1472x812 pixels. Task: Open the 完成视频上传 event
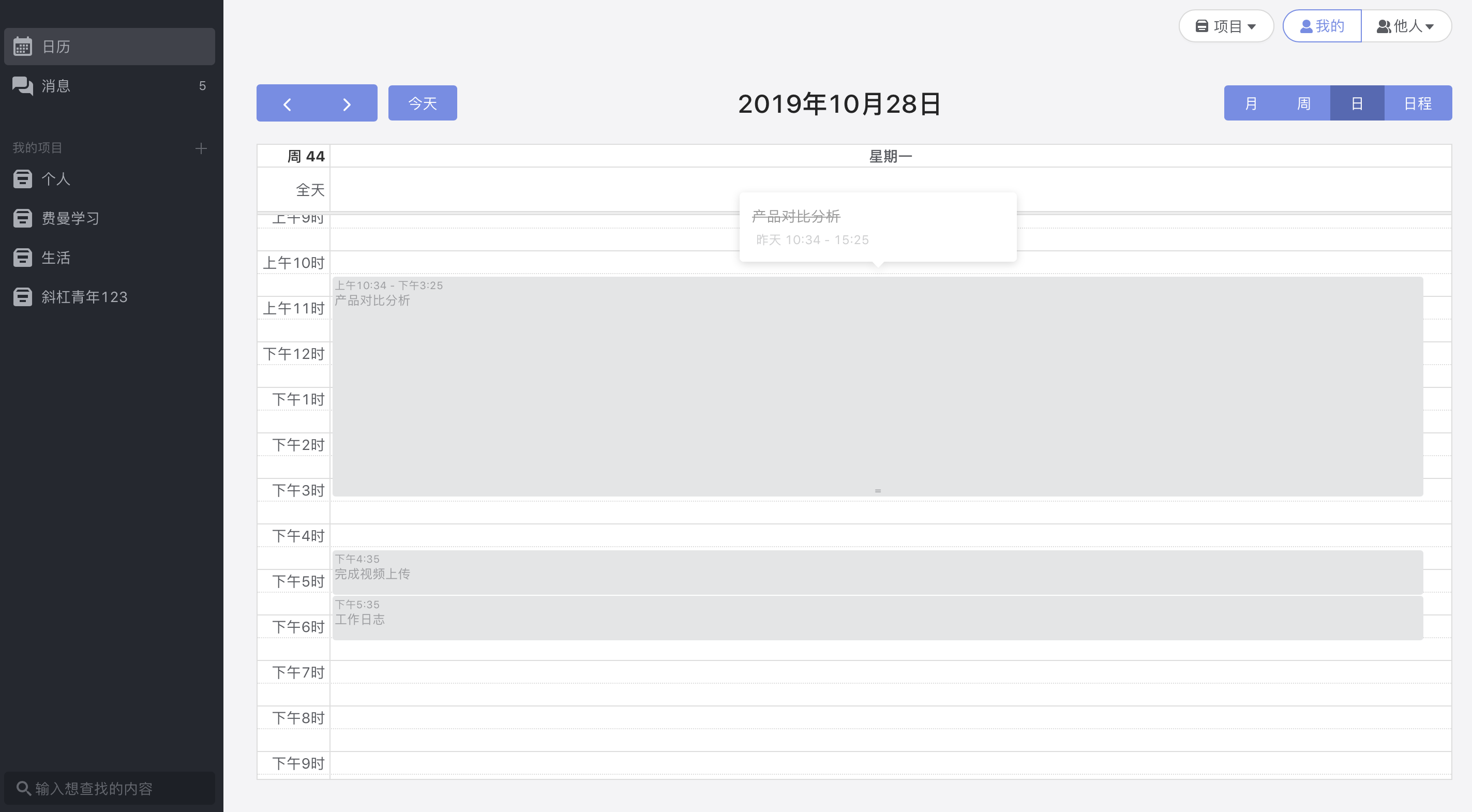pyautogui.click(x=877, y=573)
